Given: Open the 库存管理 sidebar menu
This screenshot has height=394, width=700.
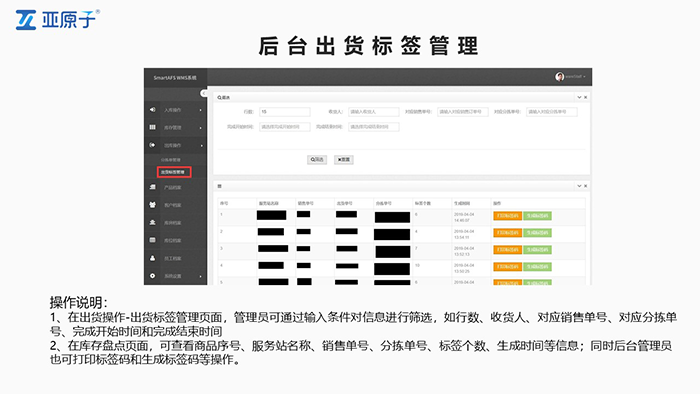Looking at the screenshot, I should (175, 128).
